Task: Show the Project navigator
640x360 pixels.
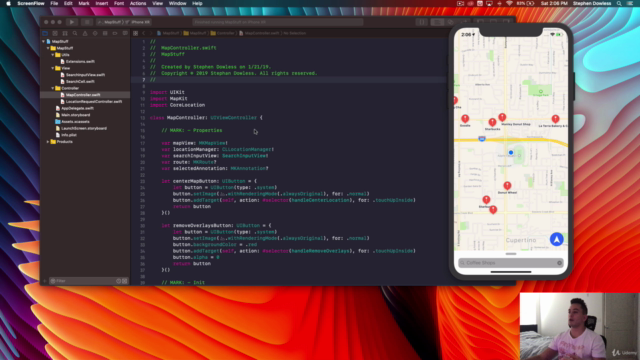Action: click(x=45, y=33)
